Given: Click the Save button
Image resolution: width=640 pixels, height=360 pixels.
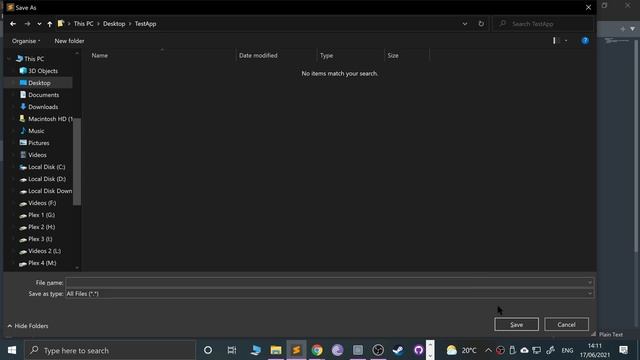Looking at the screenshot, I should (x=516, y=324).
